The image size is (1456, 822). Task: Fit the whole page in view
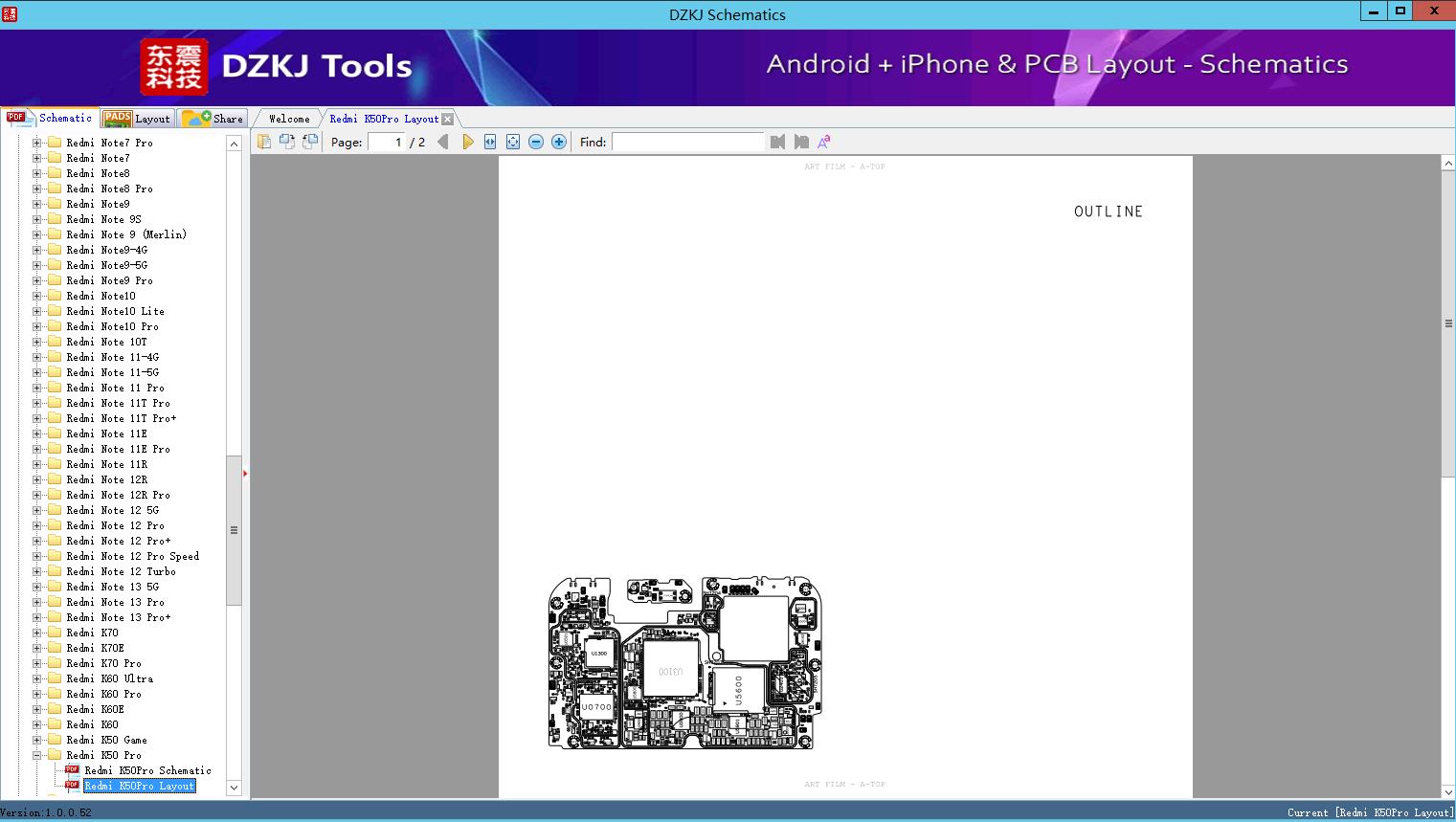pyautogui.click(x=513, y=142)
